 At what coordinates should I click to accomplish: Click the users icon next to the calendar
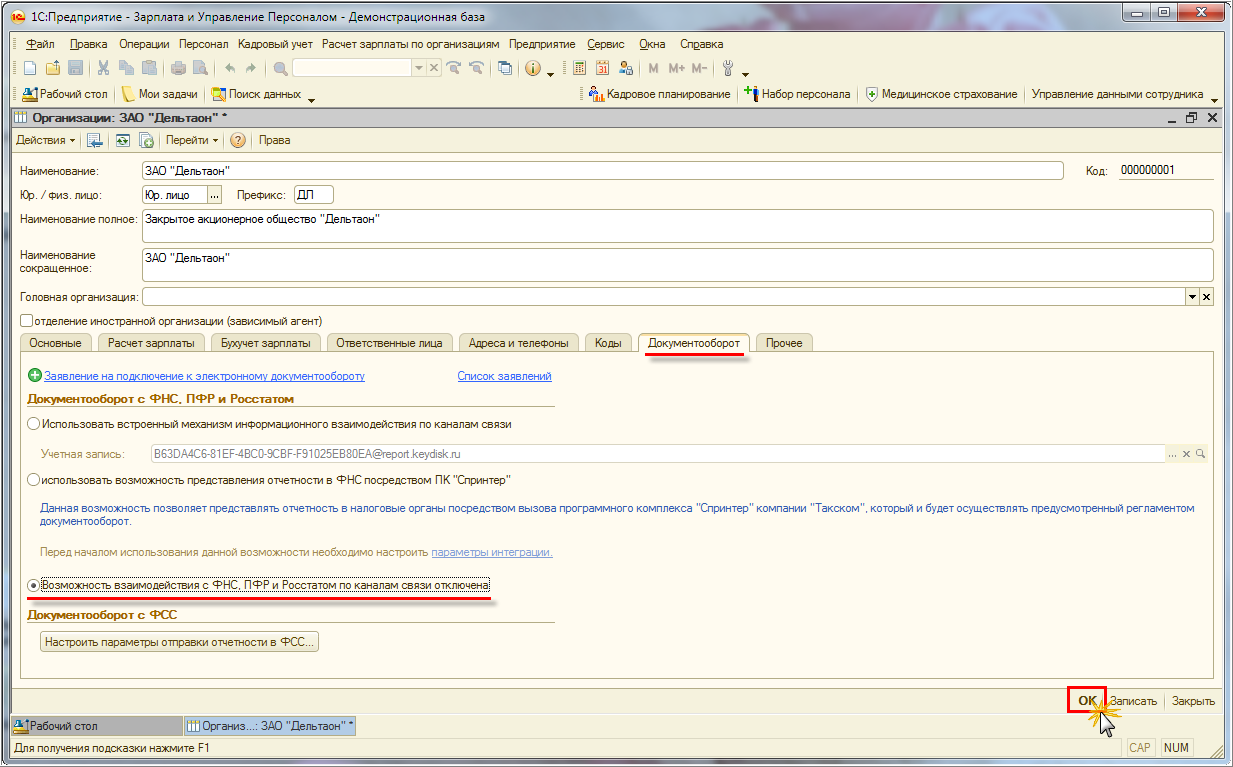tap(626, 68)
